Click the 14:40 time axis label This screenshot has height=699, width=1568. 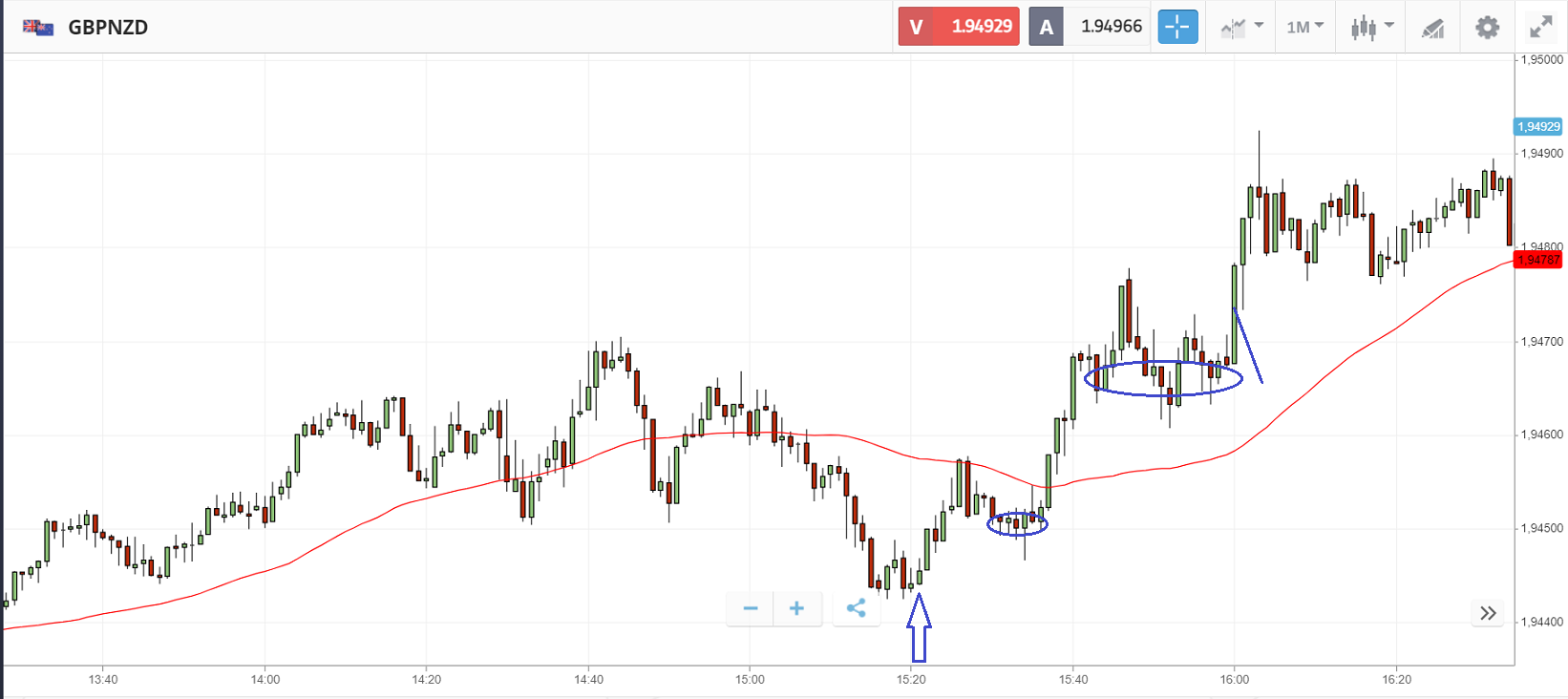[589, 680]
